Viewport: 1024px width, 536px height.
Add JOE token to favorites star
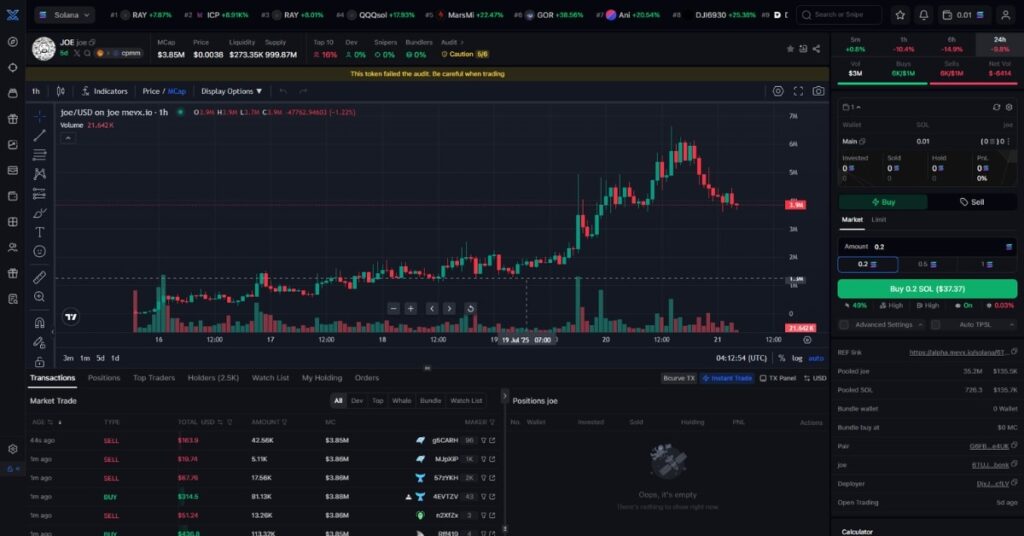(790, 49)
